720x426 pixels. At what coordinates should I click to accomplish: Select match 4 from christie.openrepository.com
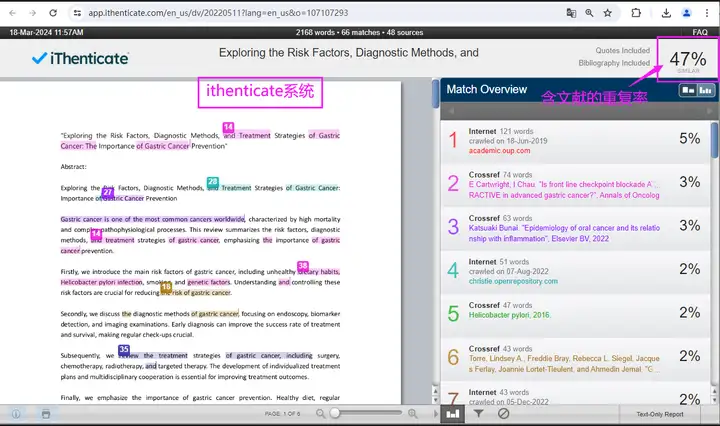click(x=575, y=272)
